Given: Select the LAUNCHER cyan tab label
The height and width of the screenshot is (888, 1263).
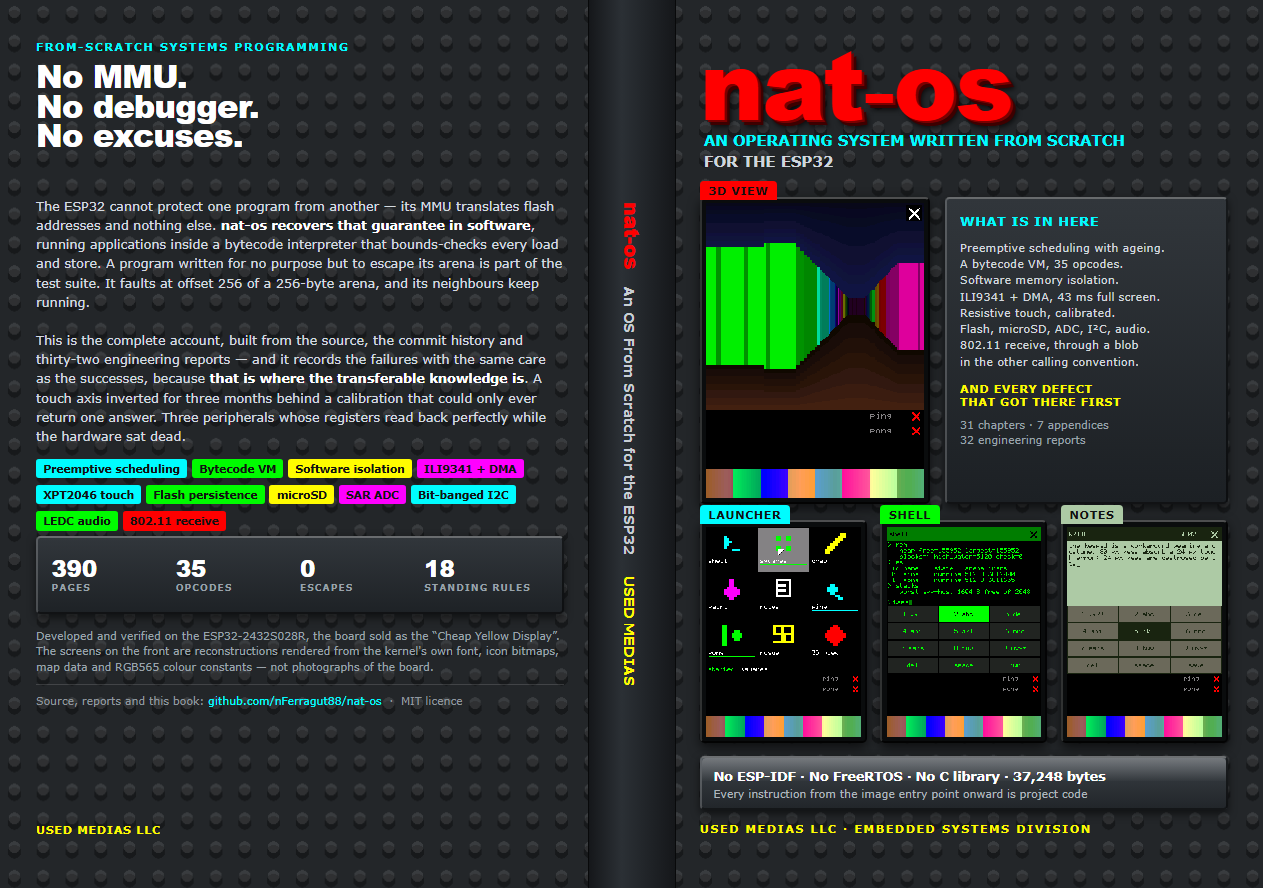Looking at the screenshot, I should pos(745,515).
